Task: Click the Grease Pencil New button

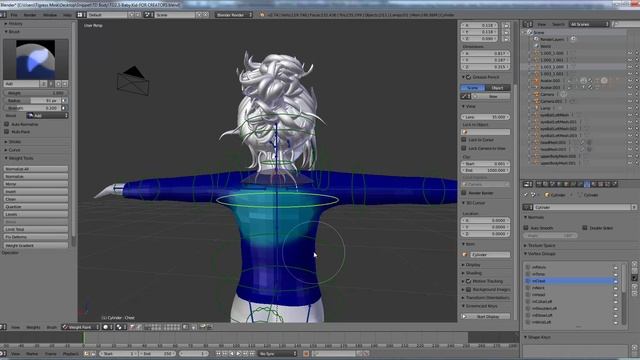Action: click(493, 96)
